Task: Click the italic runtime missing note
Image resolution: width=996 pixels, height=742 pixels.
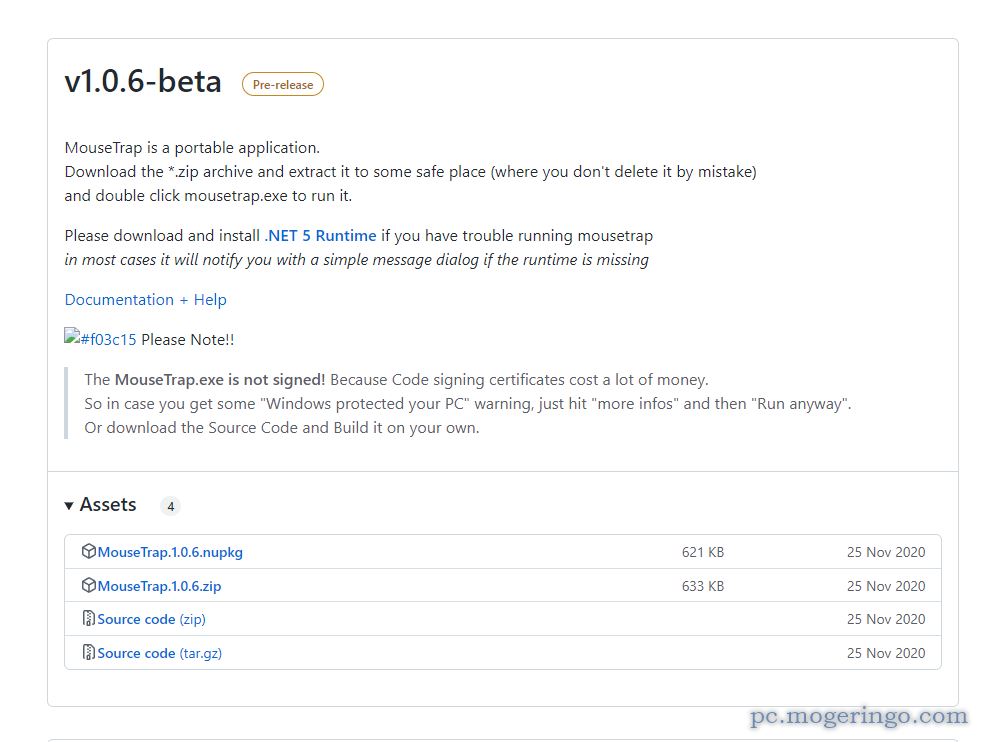Action: (356, 260)
